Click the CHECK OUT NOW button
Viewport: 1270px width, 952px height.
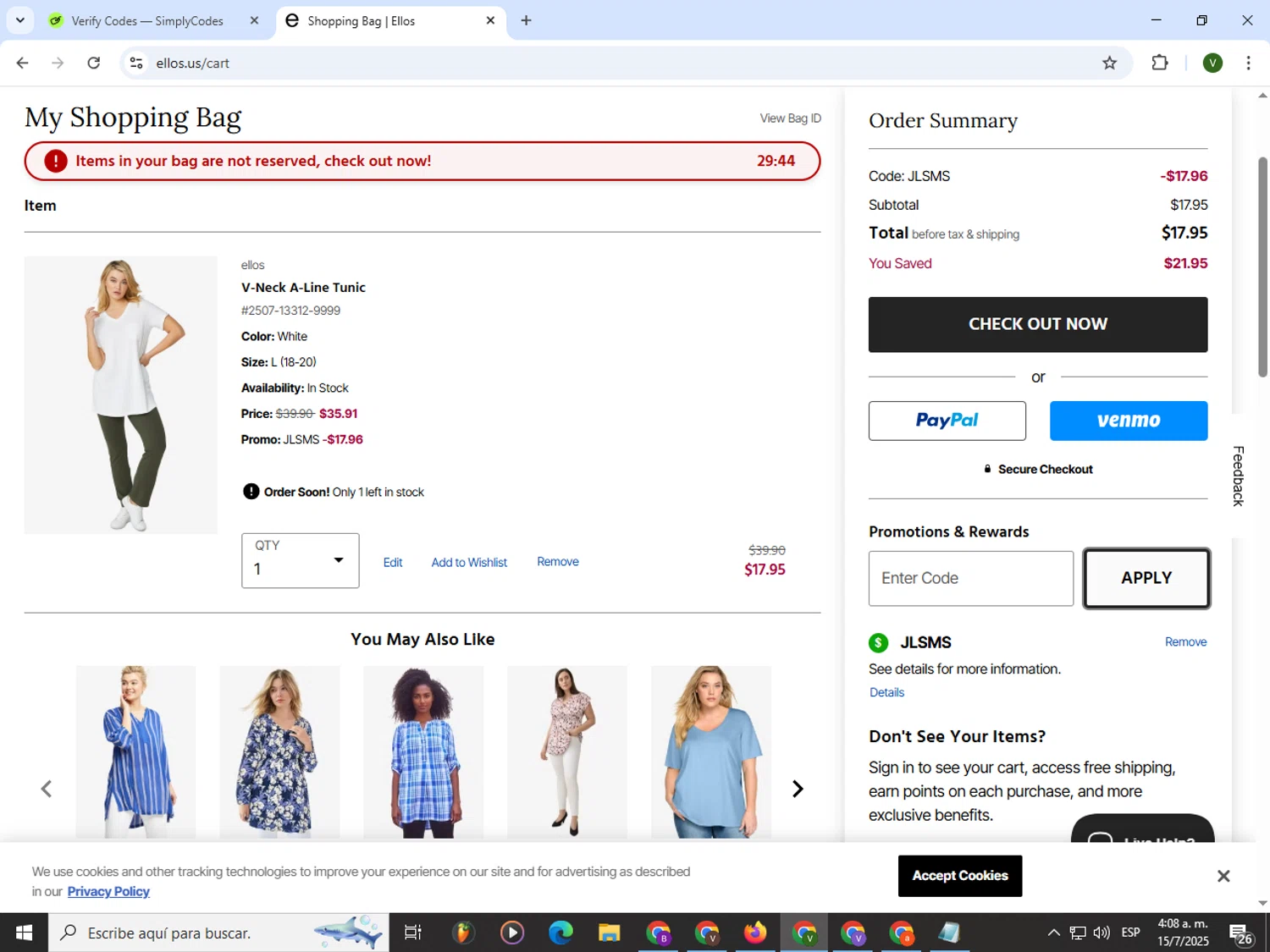point(1038,324)
